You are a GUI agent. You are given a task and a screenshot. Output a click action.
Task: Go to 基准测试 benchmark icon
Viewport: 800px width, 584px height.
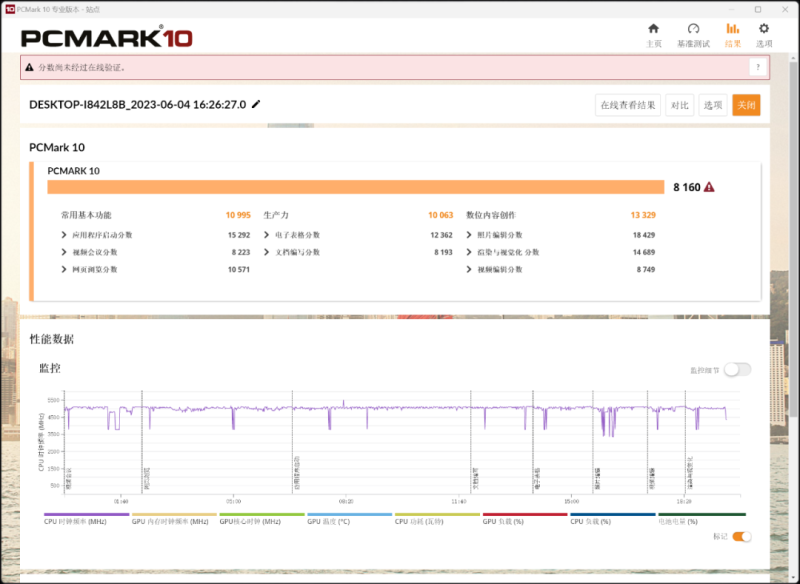693,29
